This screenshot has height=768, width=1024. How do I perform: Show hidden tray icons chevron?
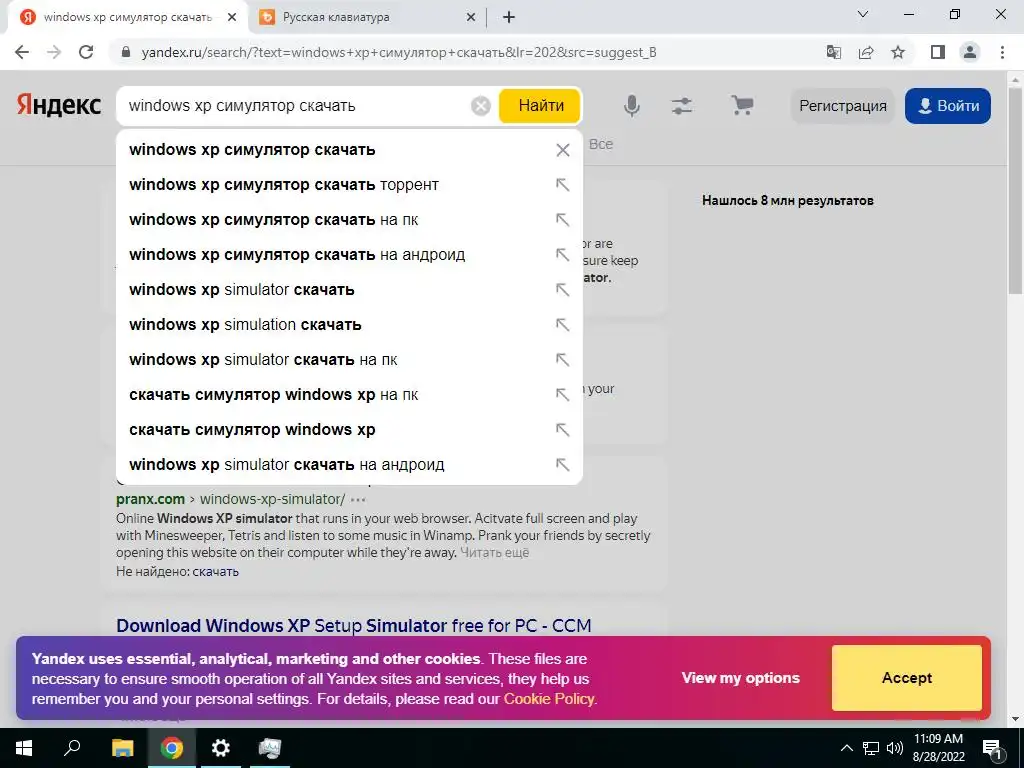tap(846, 748)
